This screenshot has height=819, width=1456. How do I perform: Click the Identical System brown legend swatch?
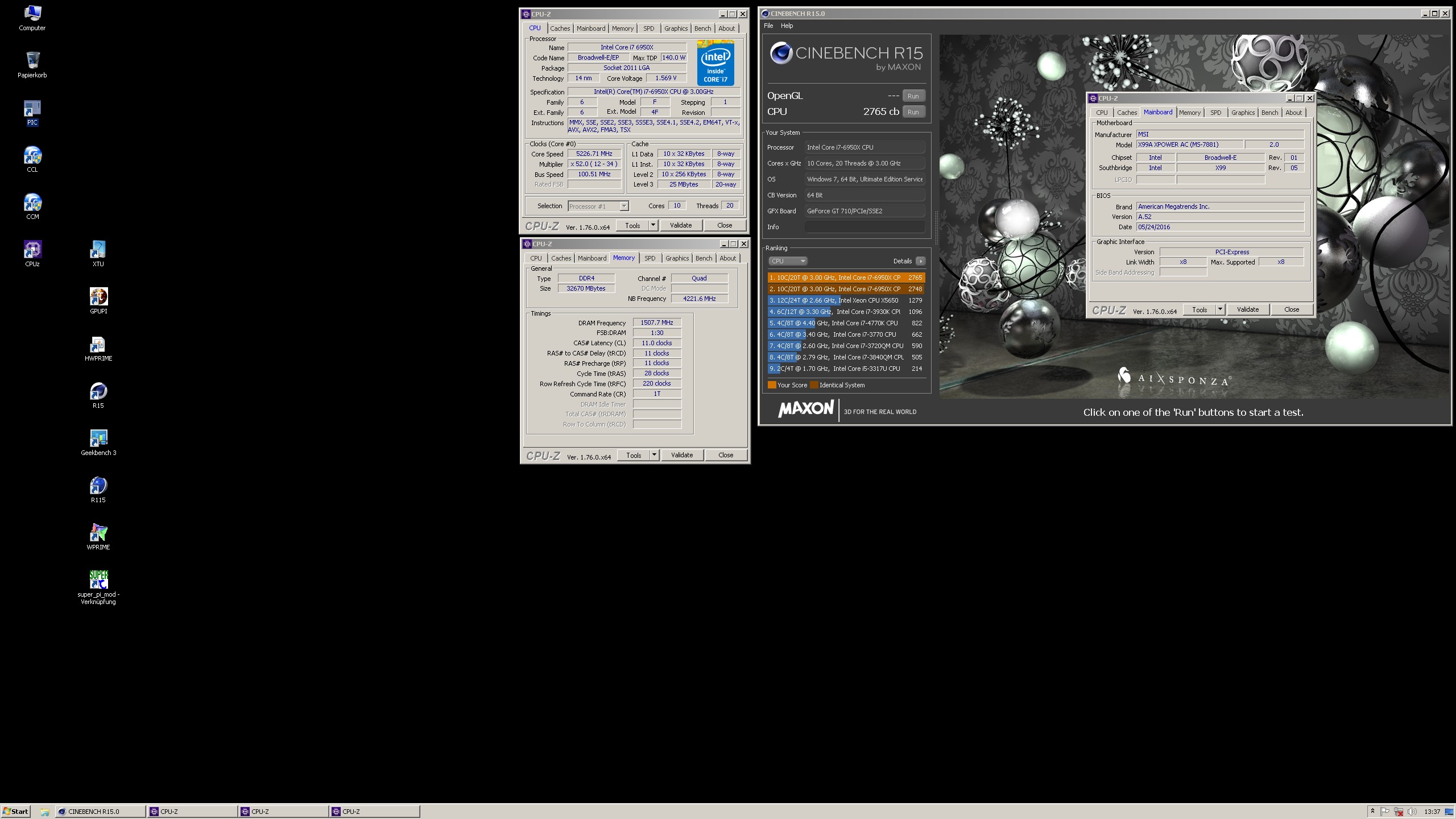tap(814, 385)
